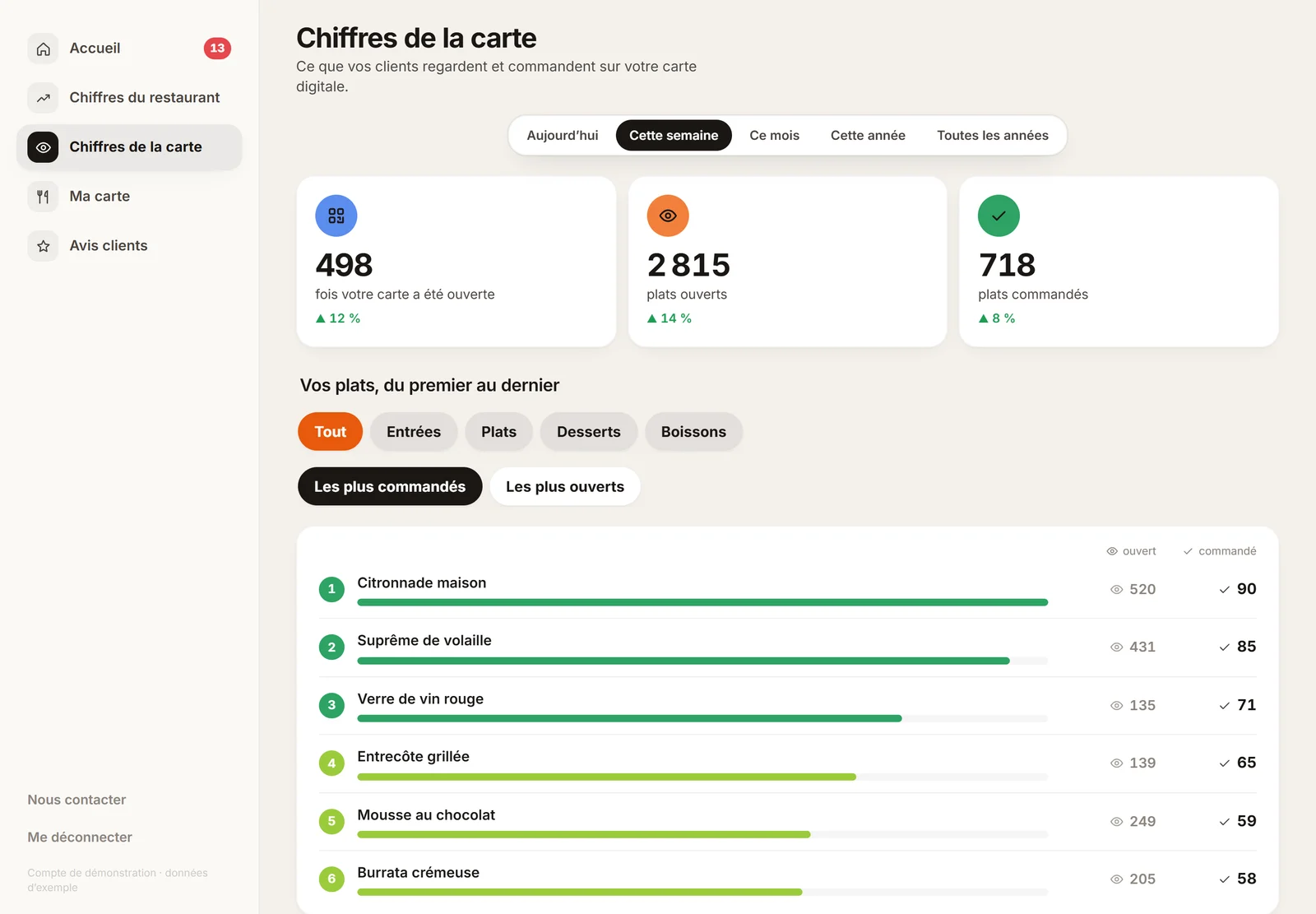The height and width of the screenshot is (914, 1316).
Task: Click the eye icon beside Chiffres de la carte
Action: pyautogui.click(x=43, y=147)
